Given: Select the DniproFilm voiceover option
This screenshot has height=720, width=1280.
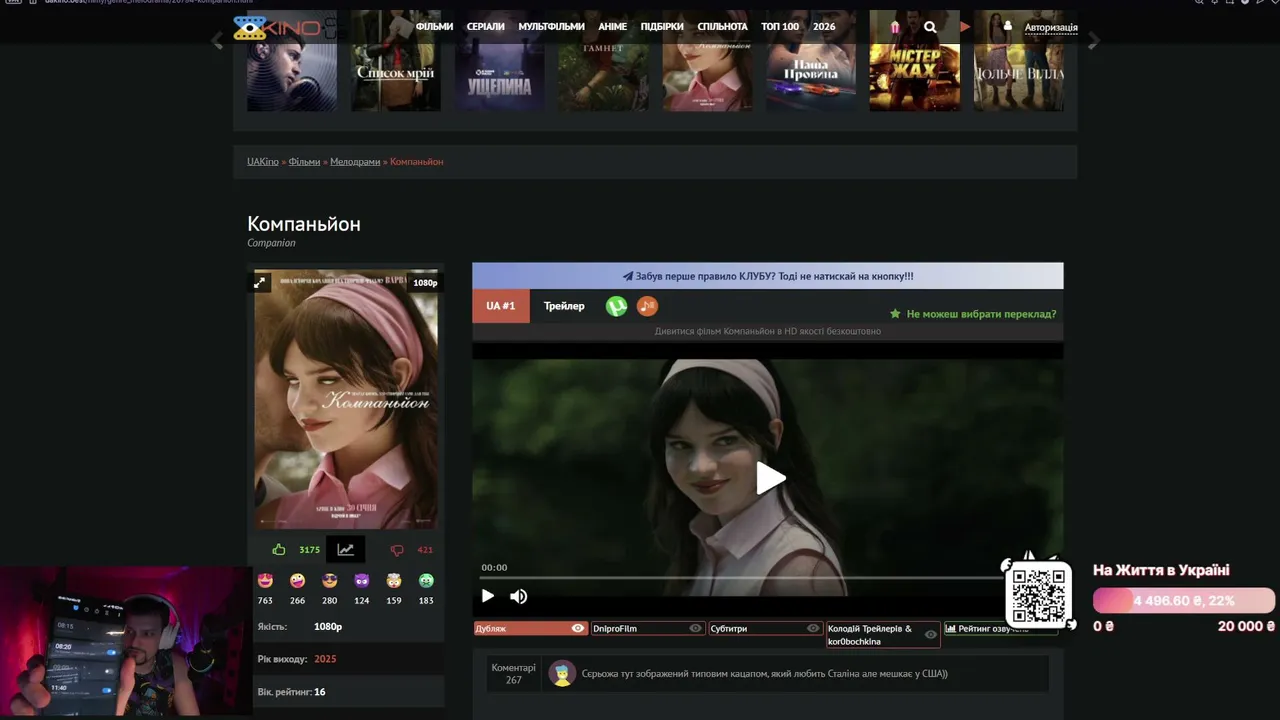Looking at the screenshot, I should (648, 628).
